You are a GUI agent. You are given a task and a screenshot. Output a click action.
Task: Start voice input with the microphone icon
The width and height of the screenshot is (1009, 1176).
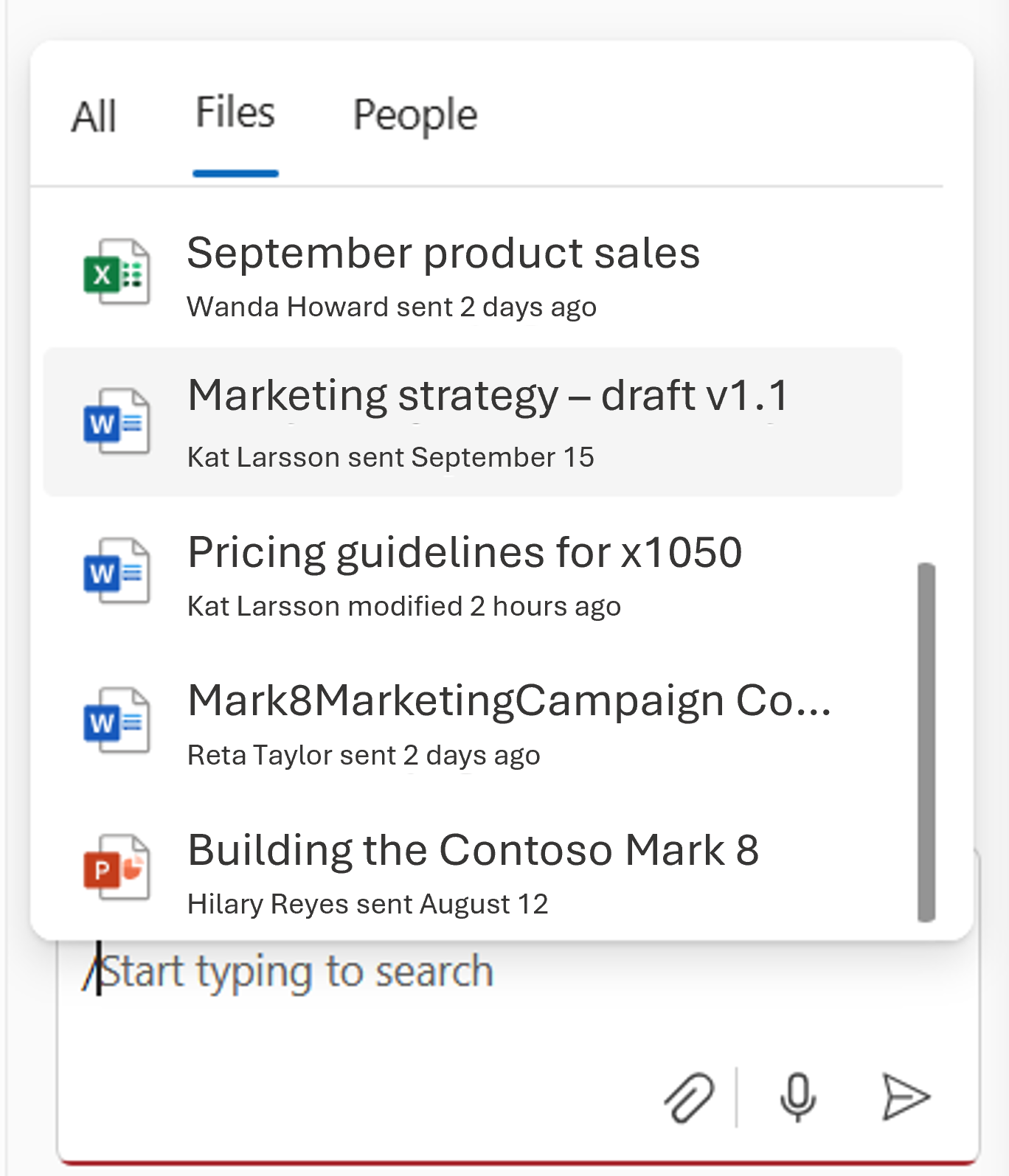coord(798,1098)
